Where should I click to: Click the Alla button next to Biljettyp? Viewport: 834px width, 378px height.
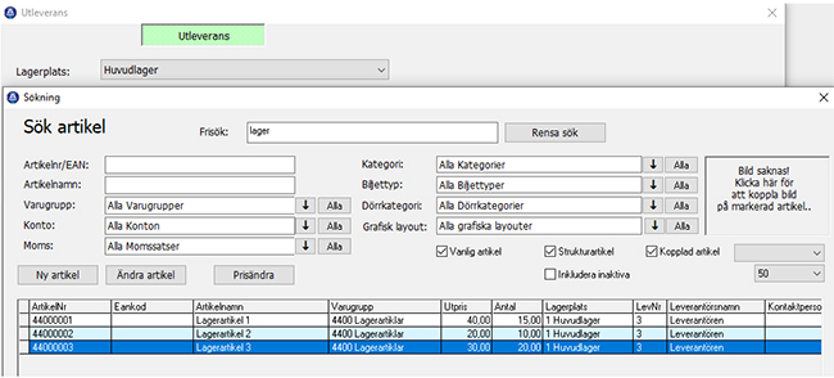pyautogui.click(x=681, y=186)
